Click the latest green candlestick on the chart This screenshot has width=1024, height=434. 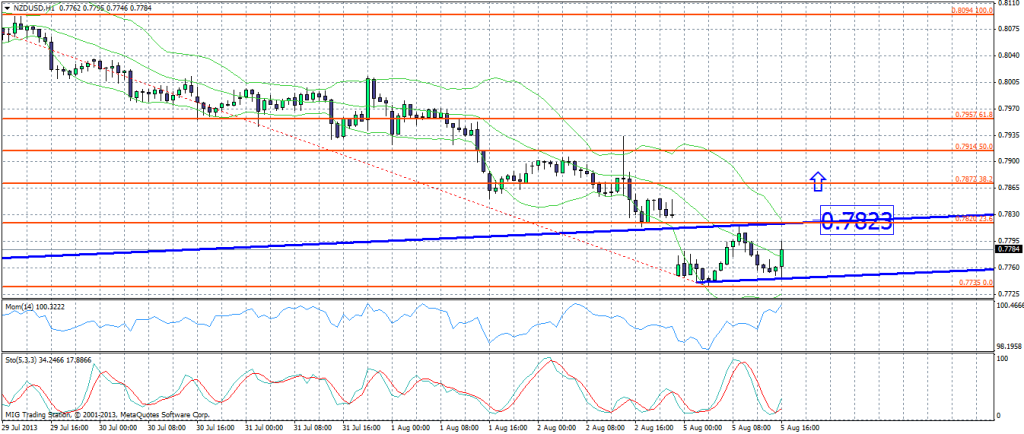click(x=781, y=258)
